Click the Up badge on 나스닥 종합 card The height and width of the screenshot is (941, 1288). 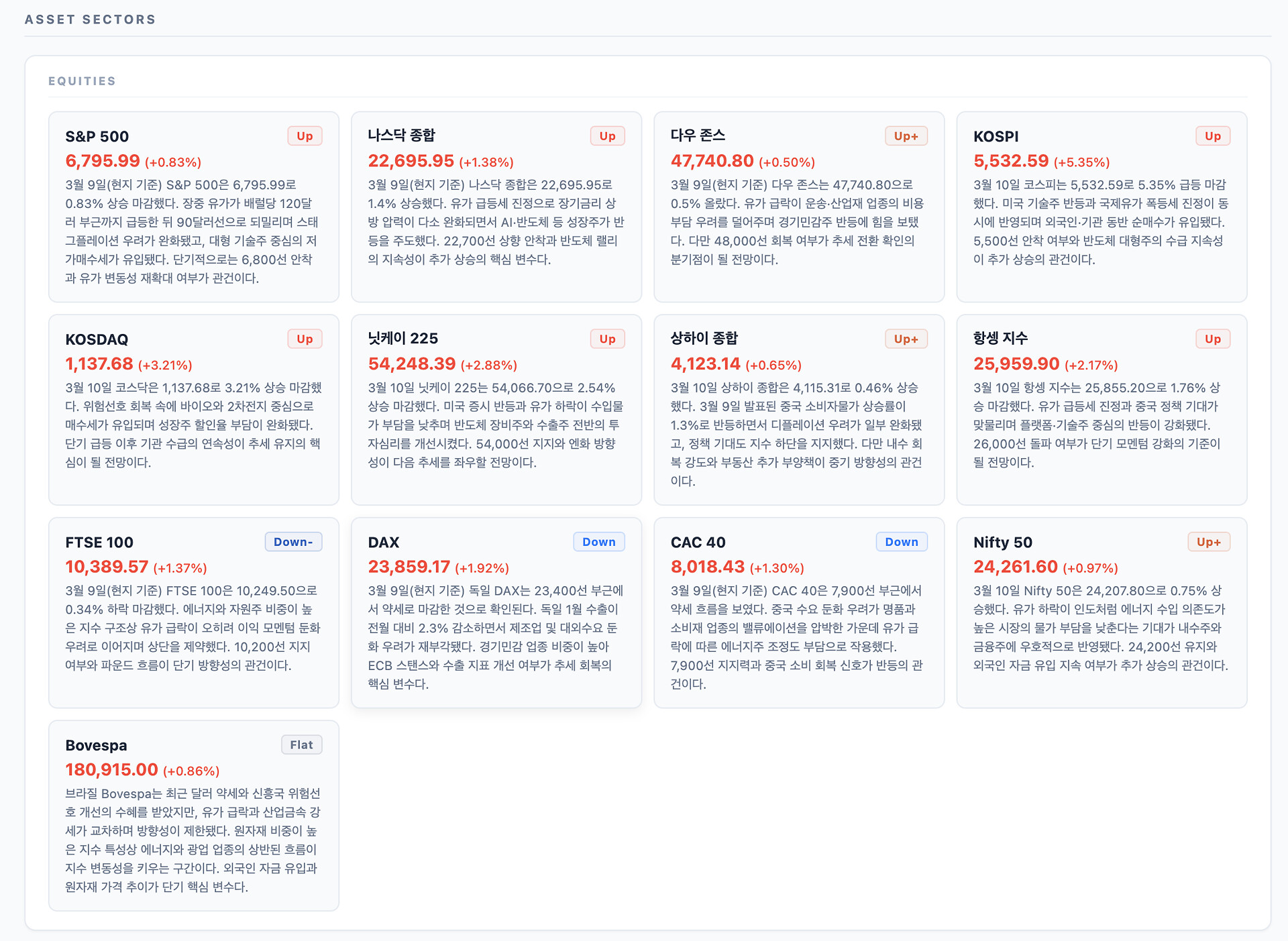pyautogui.click(x=607, y=136)
